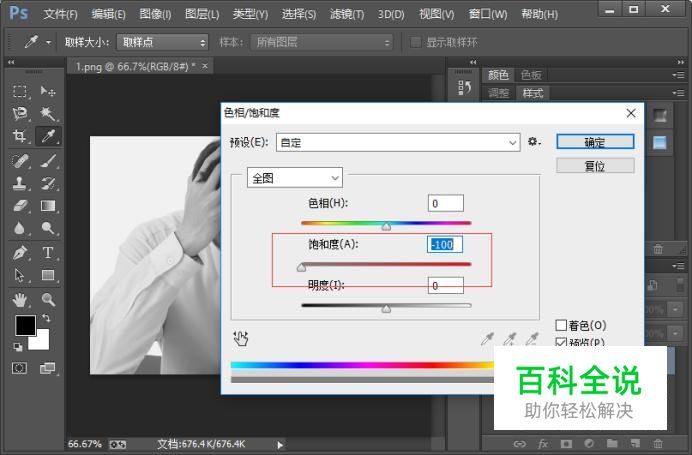Screen dimensions: 692x455
Task: Select the Move tool
Action: pyautogui.click(x=48, y=91)
